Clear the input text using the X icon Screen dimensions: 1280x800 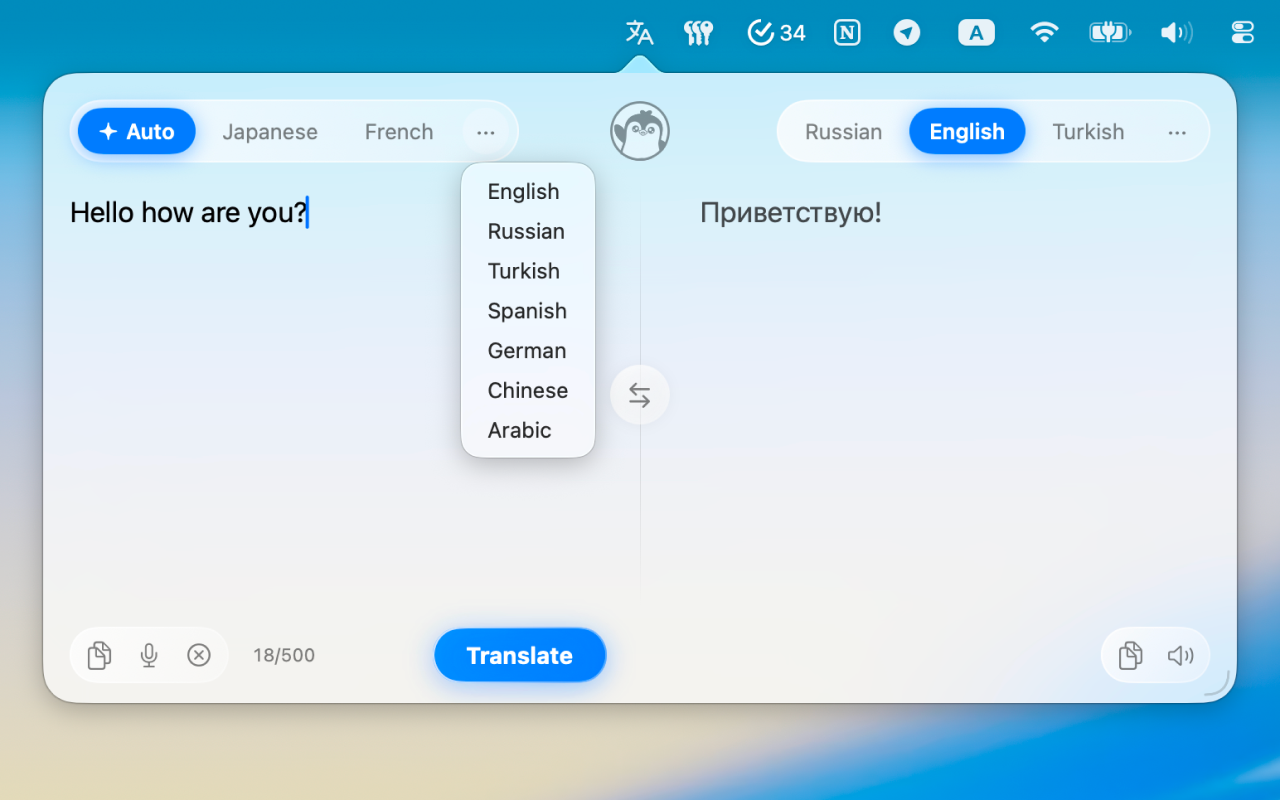pyautogui.click(x=199, y=655)
